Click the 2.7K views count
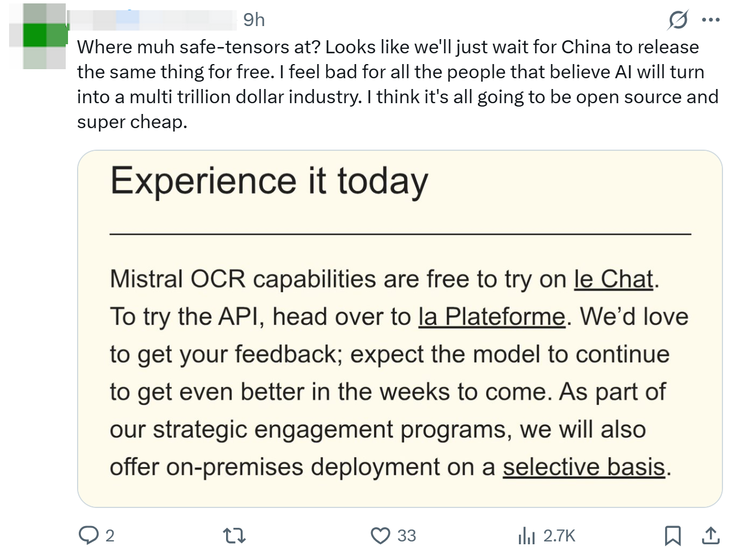 click(558, 536)
